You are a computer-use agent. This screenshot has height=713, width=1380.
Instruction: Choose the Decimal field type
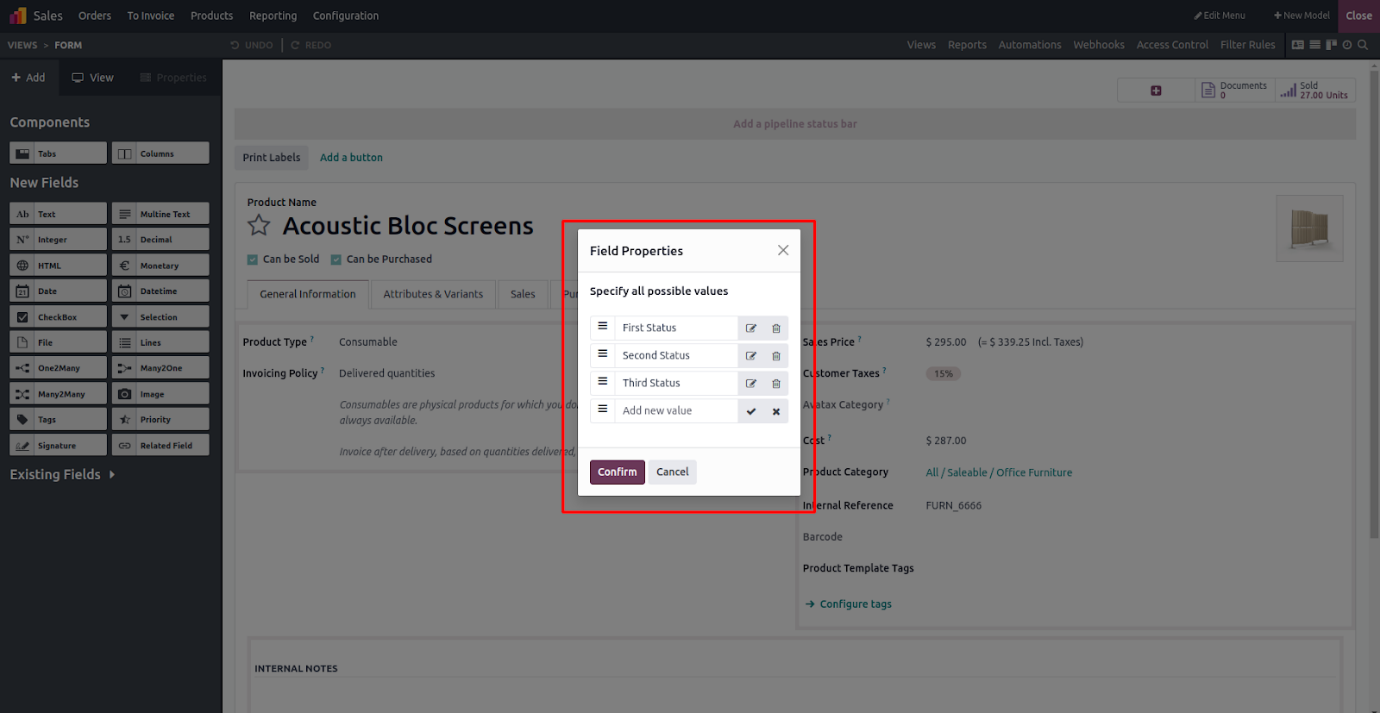(x=160, y=240)
